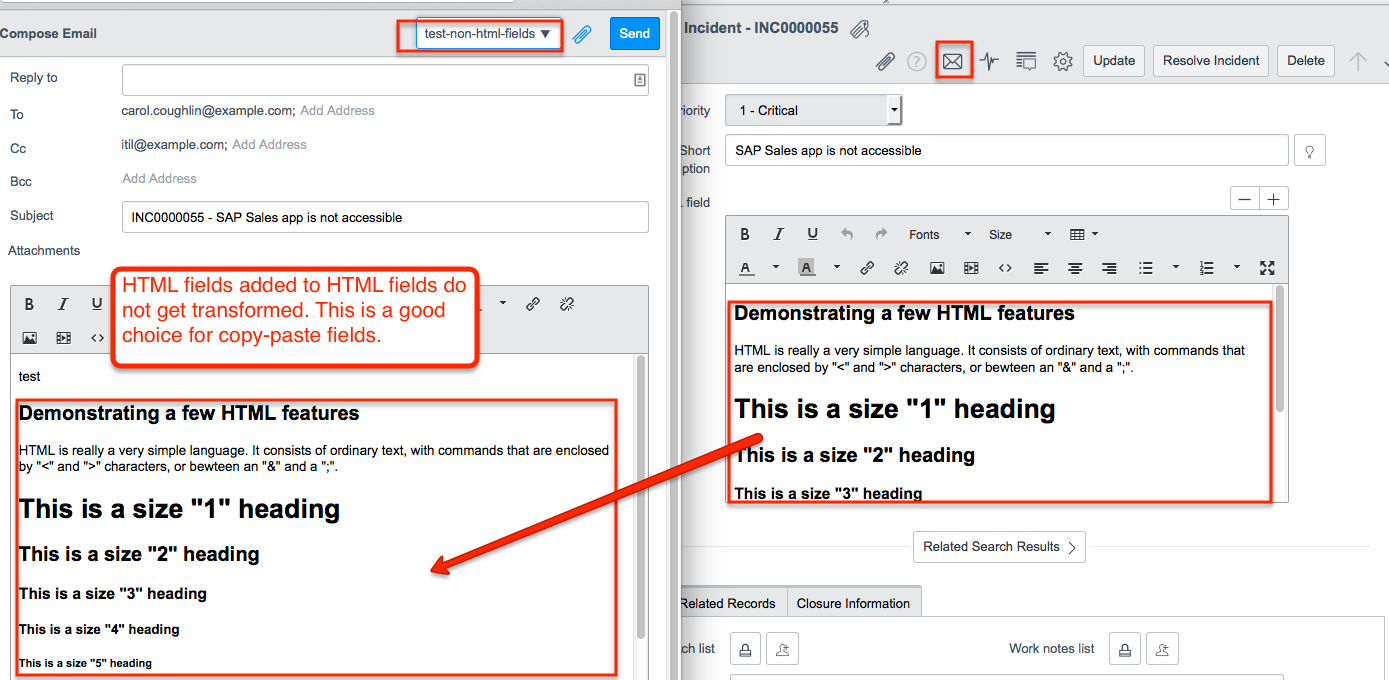This screenshot has height=680, width=1389.
Task: Click the paperclip attachment icon beside INC0000055
Action: (859, 28)
